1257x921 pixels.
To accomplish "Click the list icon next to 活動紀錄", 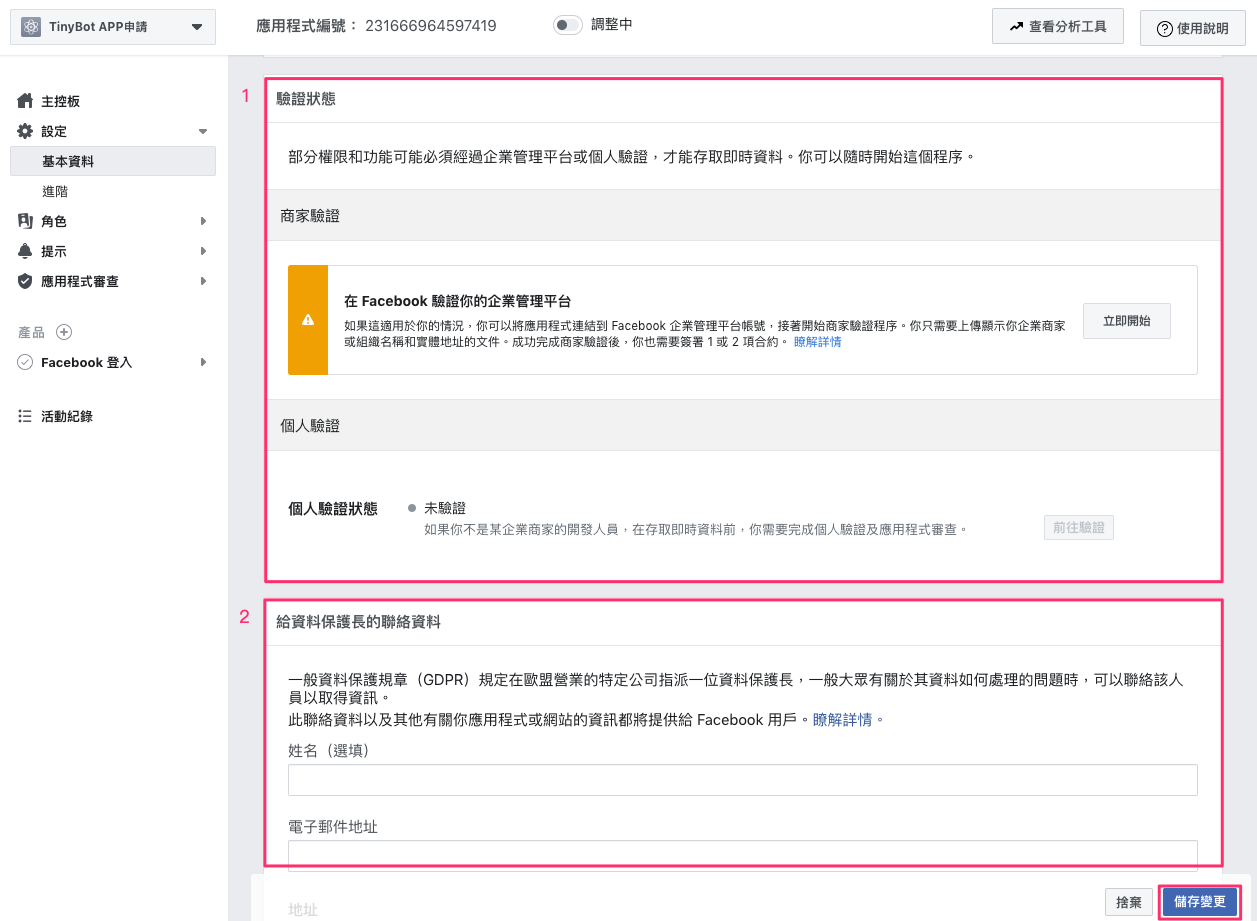I will pos(26,416).
